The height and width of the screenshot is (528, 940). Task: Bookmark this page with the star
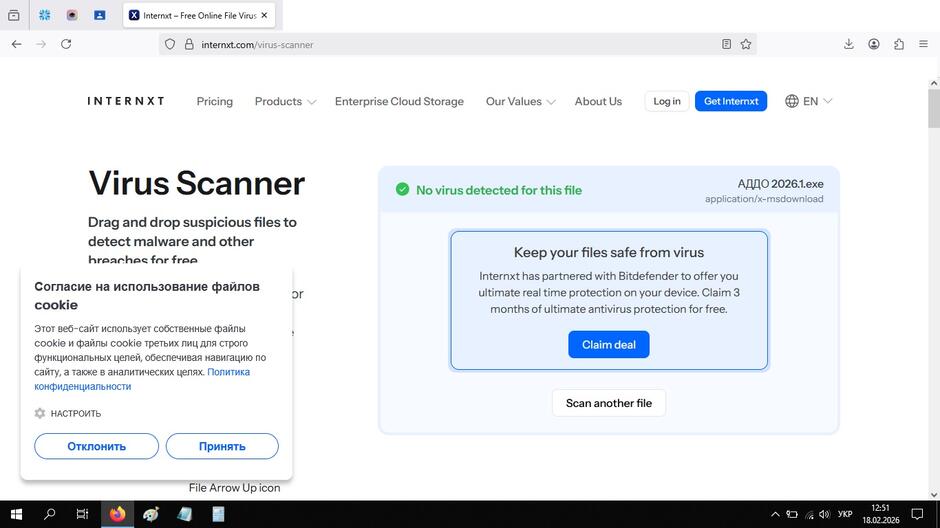pyautogui.click(x=746, y=44)
